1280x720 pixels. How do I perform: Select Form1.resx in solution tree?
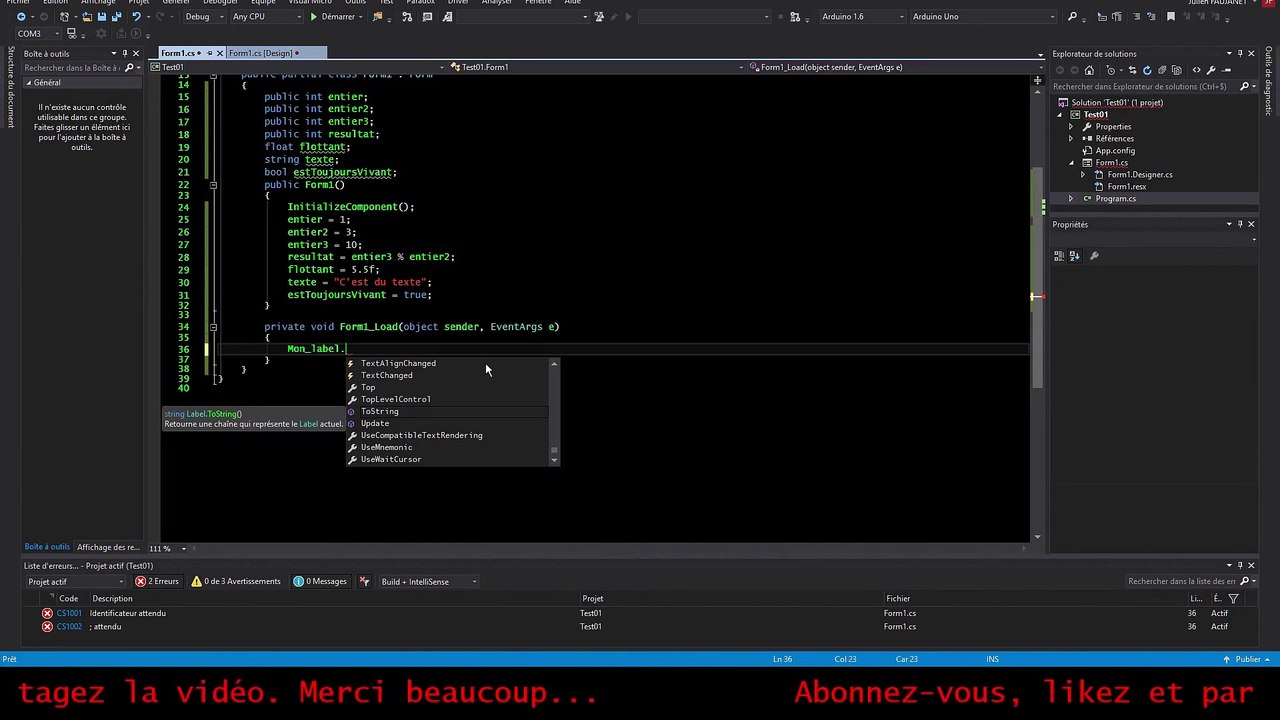pyautogui.click(x=1126, y=187)
